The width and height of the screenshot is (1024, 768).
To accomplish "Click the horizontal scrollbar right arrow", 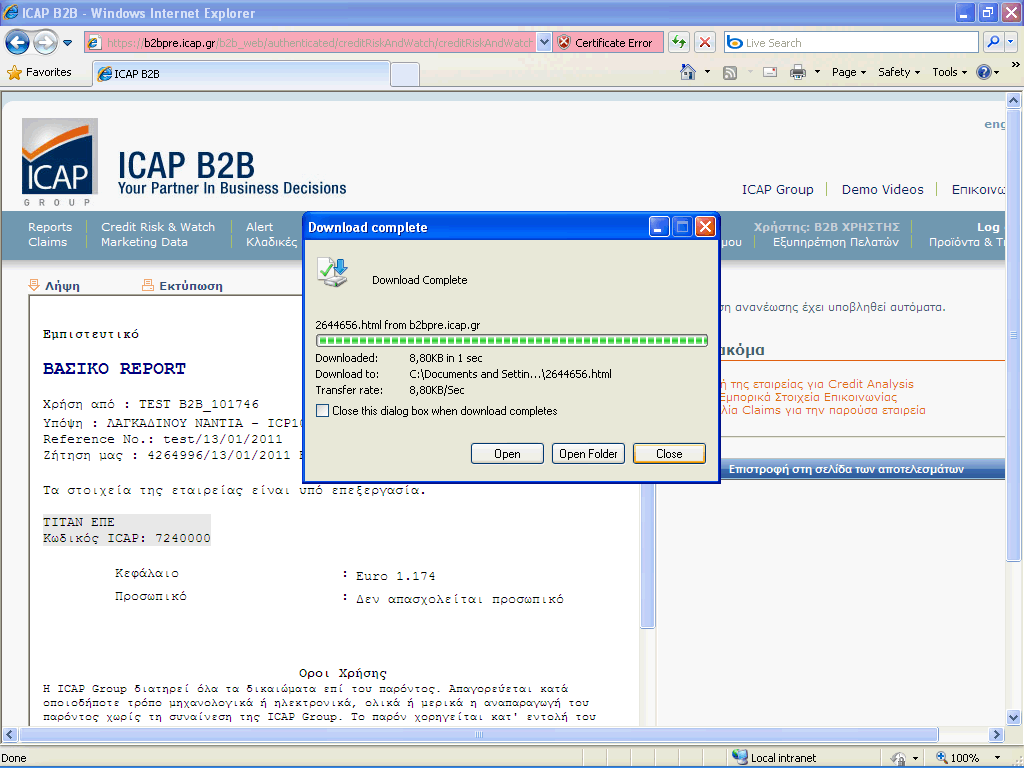I will 996,735.
